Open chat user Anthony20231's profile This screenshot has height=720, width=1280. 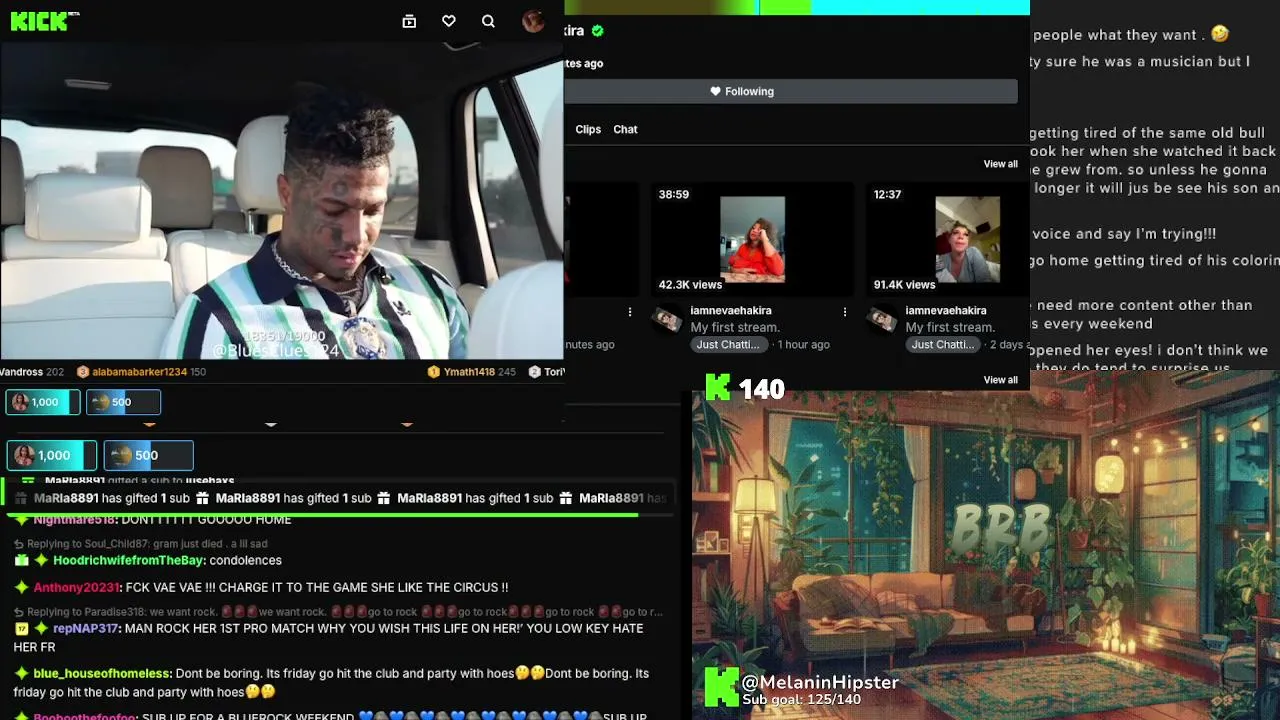tap(76, 588)
